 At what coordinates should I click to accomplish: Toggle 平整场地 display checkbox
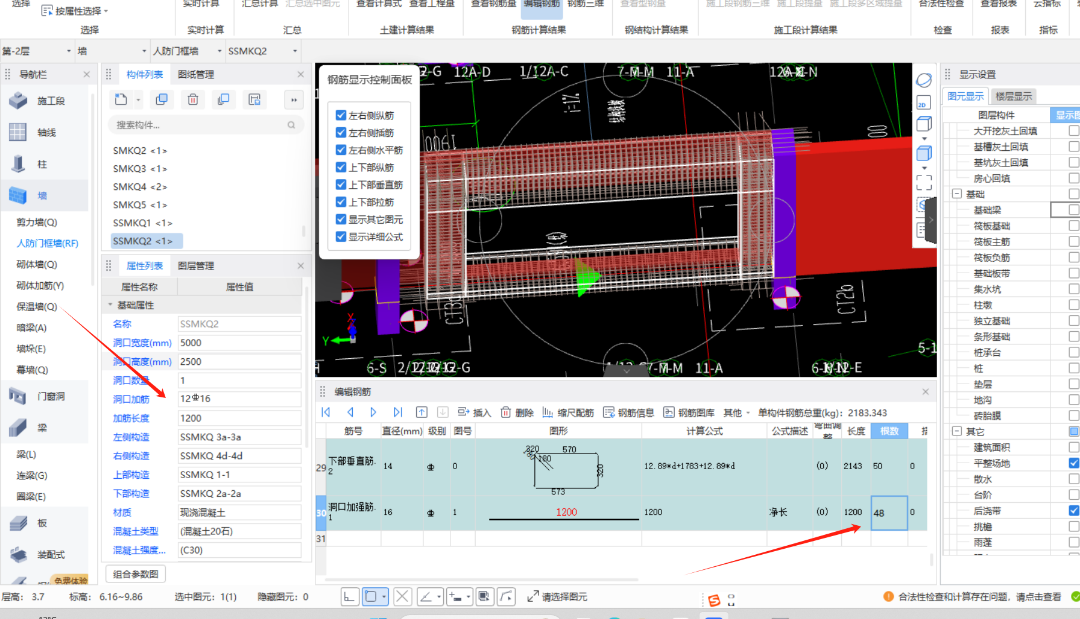[x=1074, y=463]
